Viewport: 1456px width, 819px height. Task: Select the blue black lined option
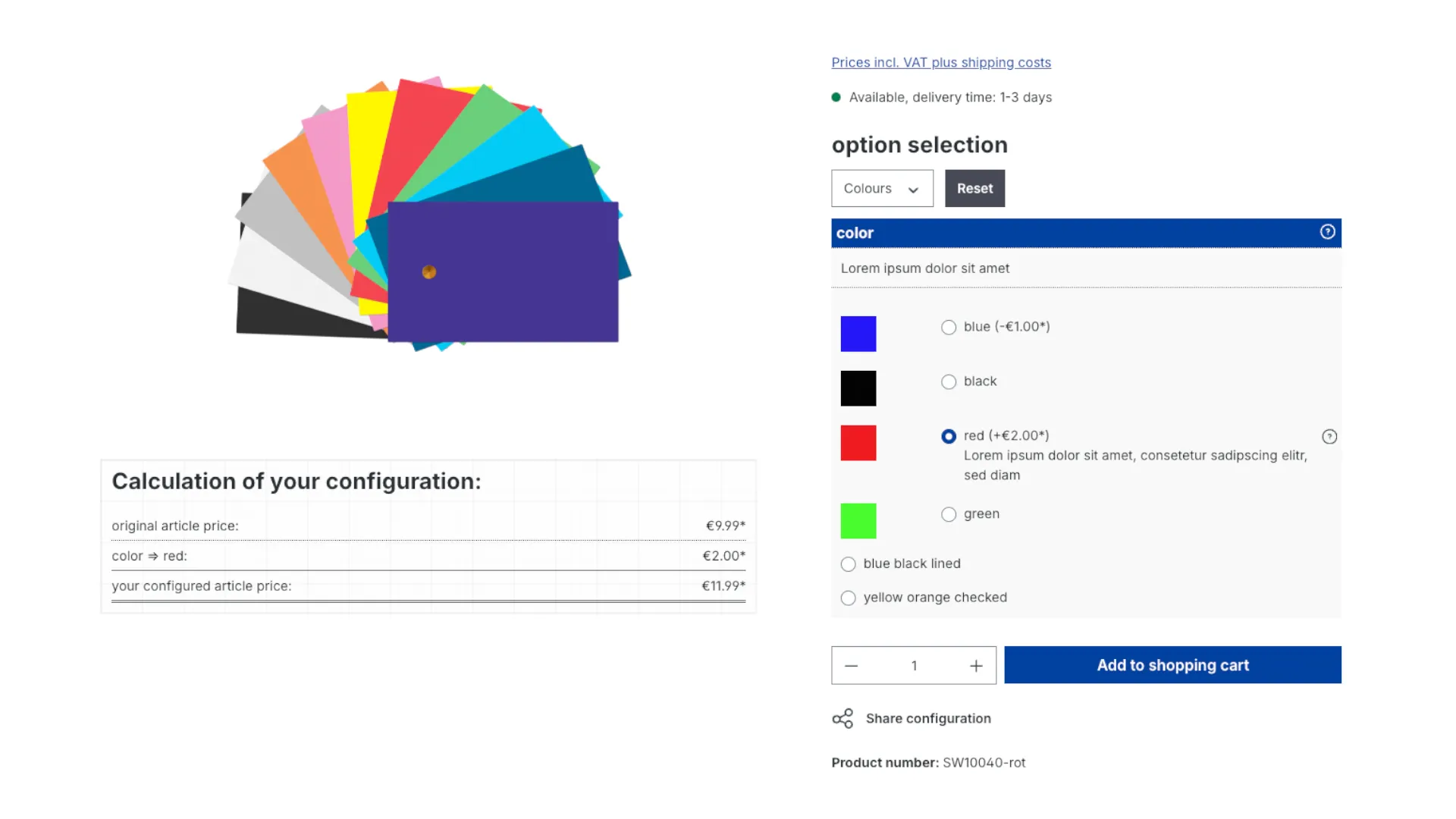(x=848, y=563)
